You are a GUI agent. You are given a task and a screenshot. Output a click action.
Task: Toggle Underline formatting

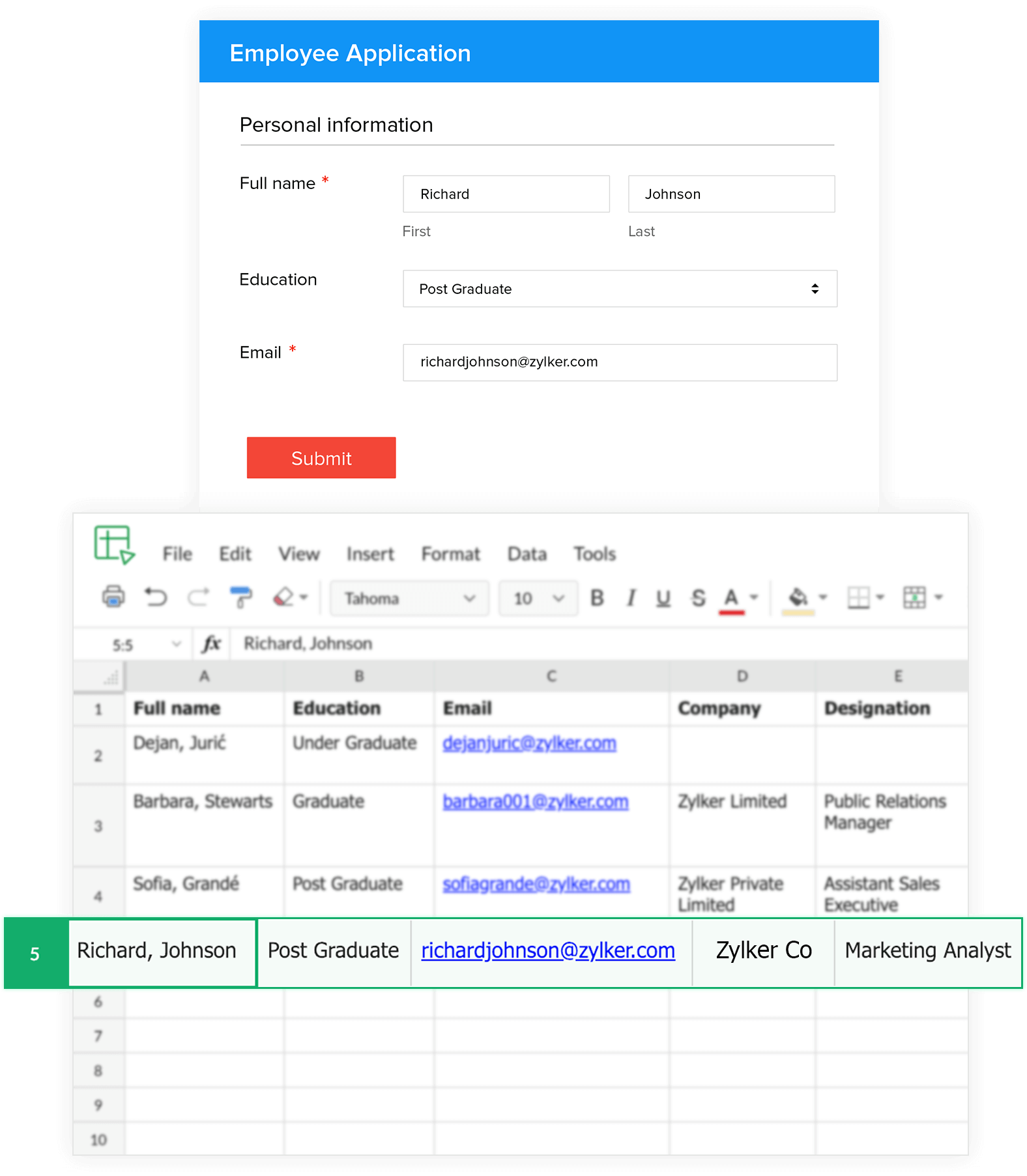663,598
